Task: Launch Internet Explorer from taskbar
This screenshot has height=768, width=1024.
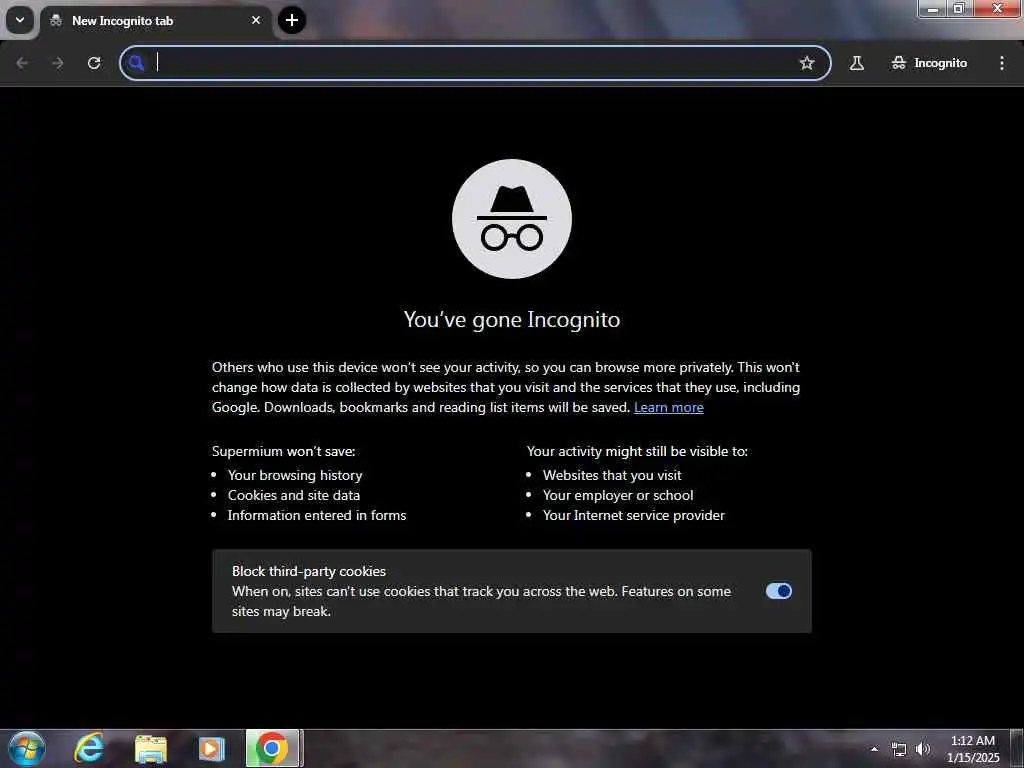Action: click(89, 748)
